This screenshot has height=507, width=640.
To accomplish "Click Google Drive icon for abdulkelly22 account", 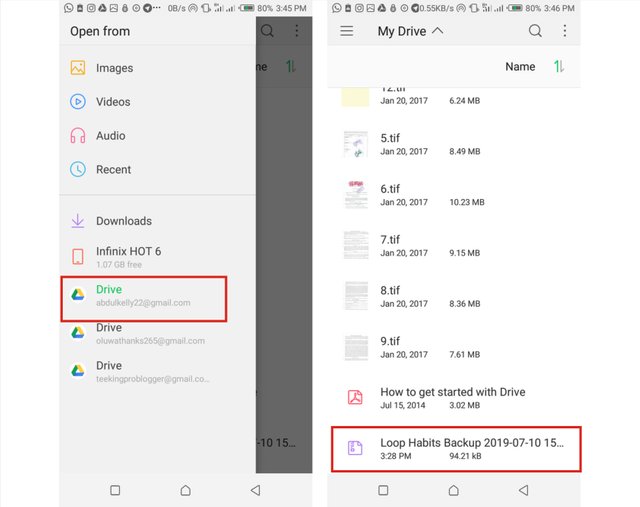I will [x=78, y=294].
